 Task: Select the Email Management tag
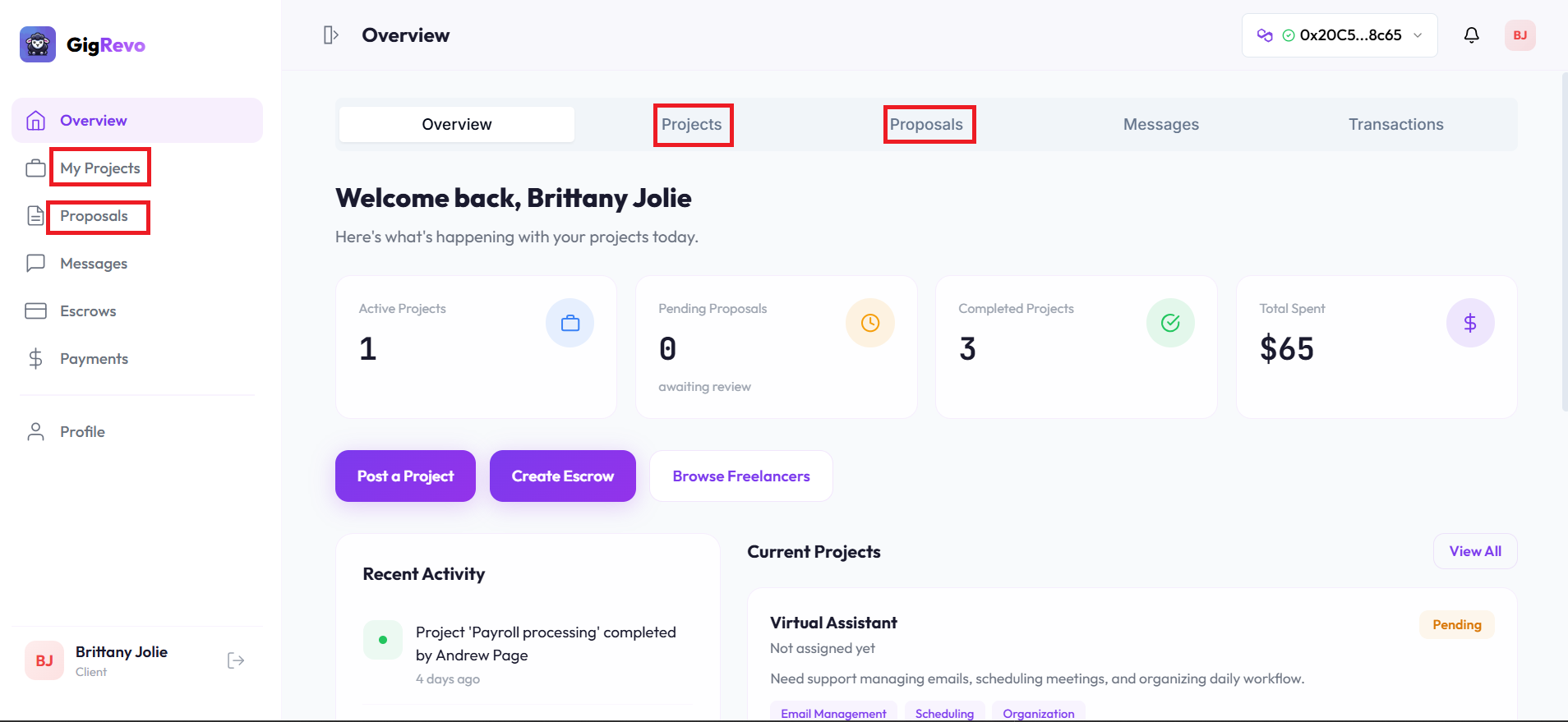click(833, 713)
